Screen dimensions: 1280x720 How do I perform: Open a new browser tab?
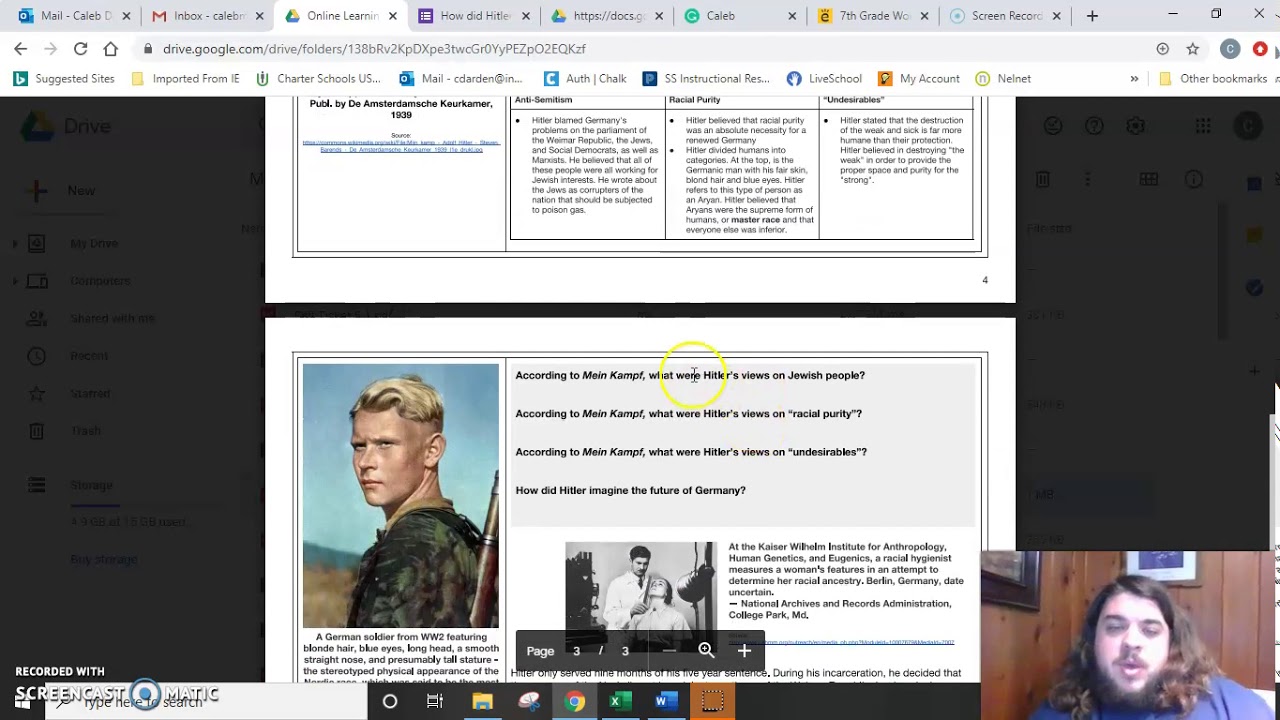pyautogui.click(x=1092, y=16)
